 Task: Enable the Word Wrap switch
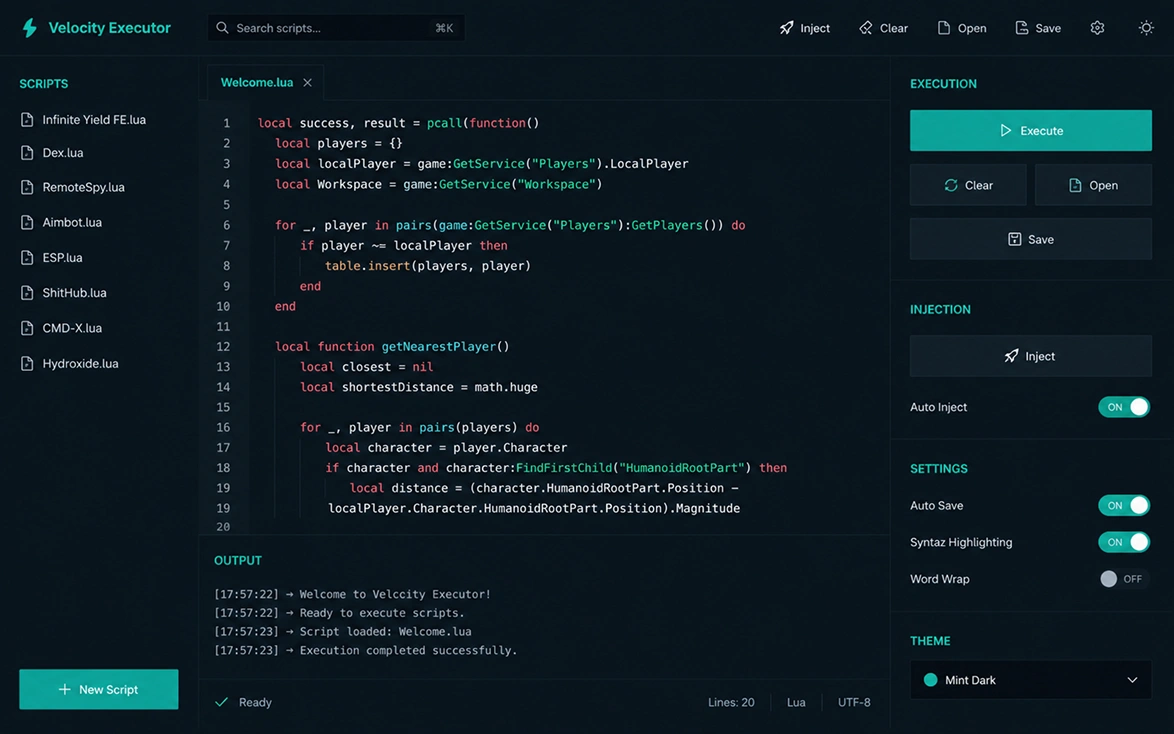[x=1124, y=579]
